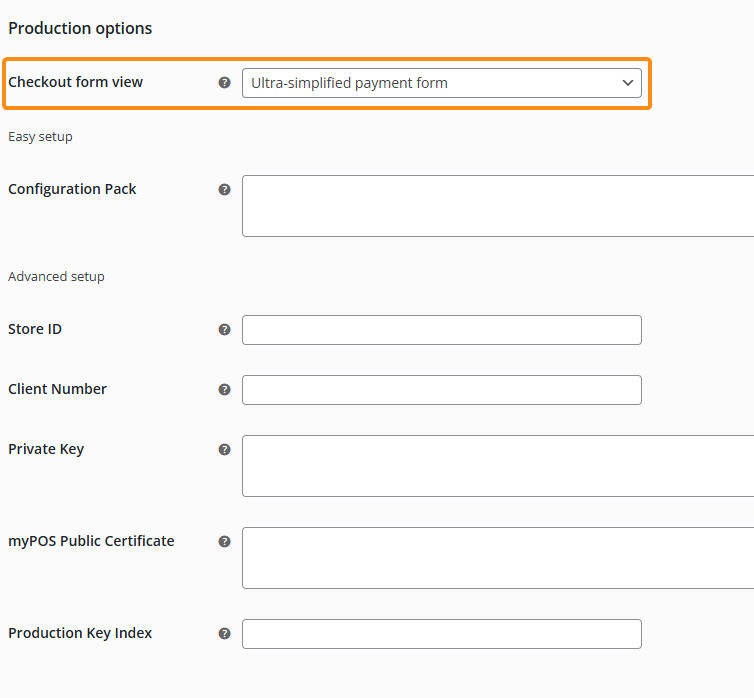Focus the Configuration Pack text area
This screenshot has width=754, height=698.
[x=497, y=206]
